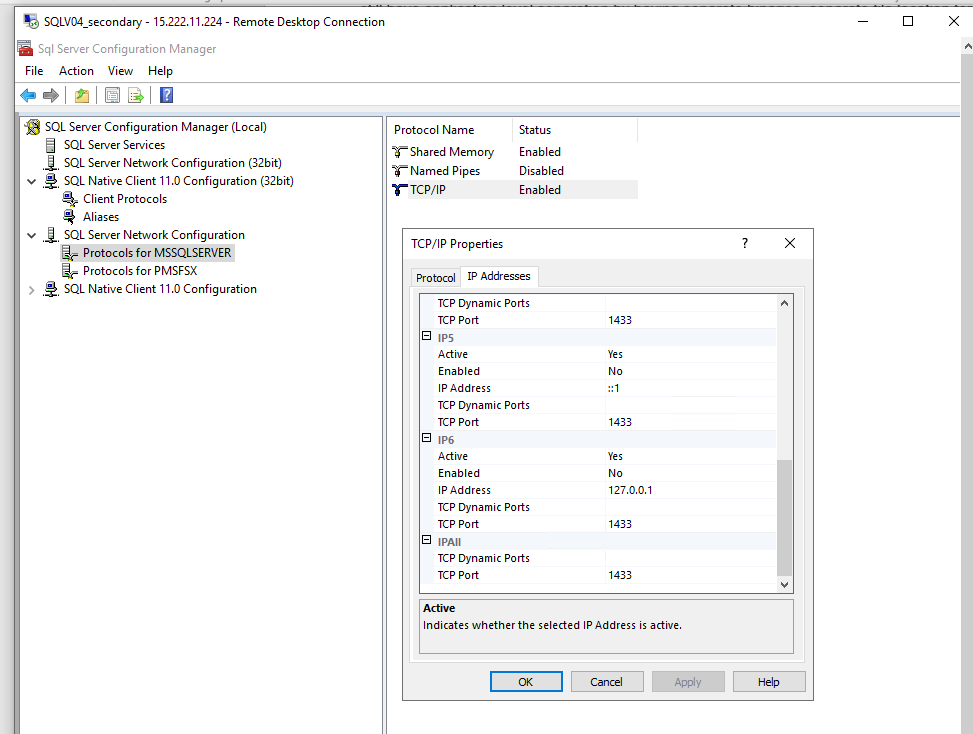
Task: Click the TCP/IP protocol icon
Action: (x=398, y=189)
